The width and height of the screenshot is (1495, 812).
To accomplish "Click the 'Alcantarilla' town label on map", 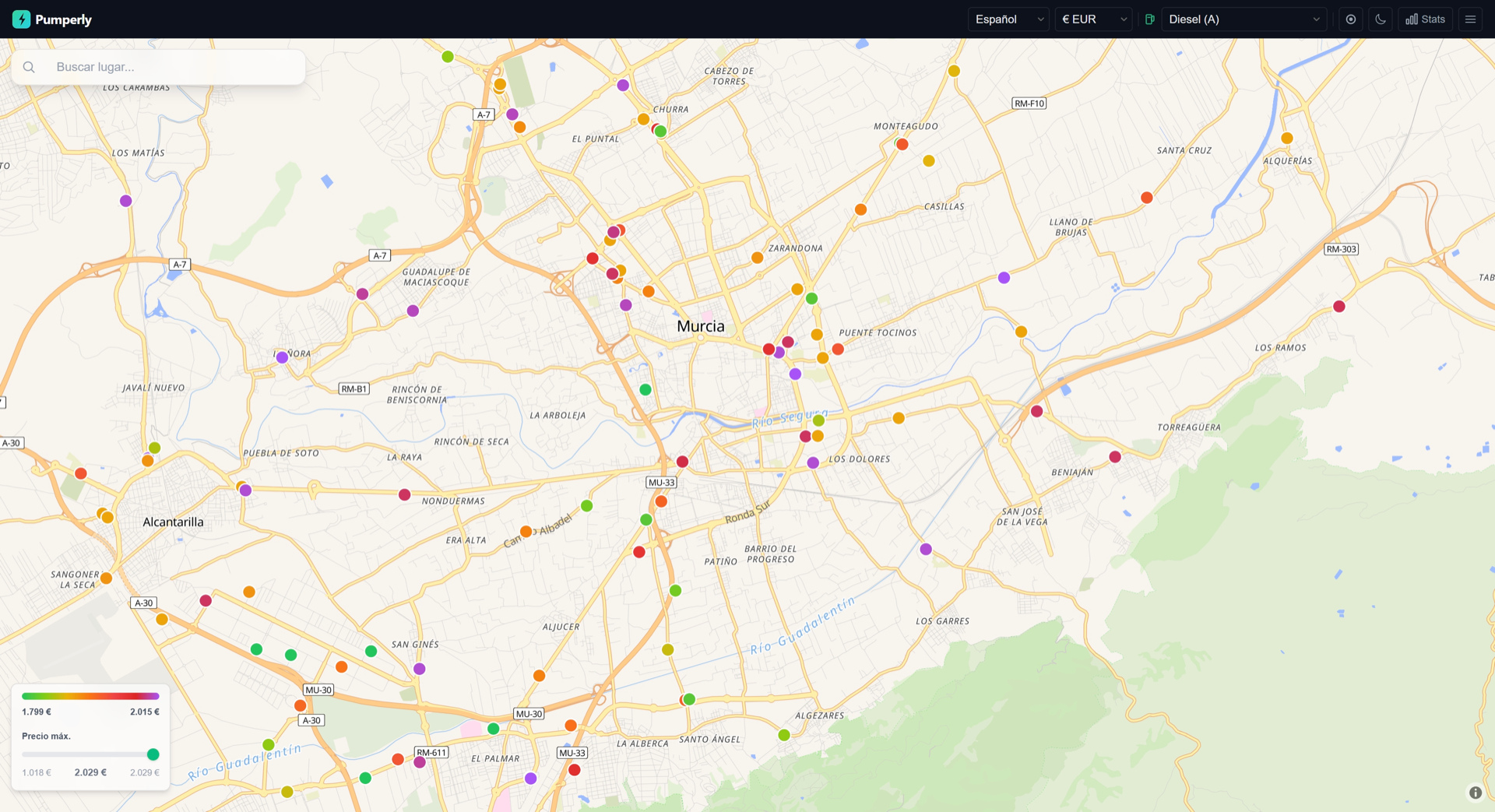I will tap(173, 522).
